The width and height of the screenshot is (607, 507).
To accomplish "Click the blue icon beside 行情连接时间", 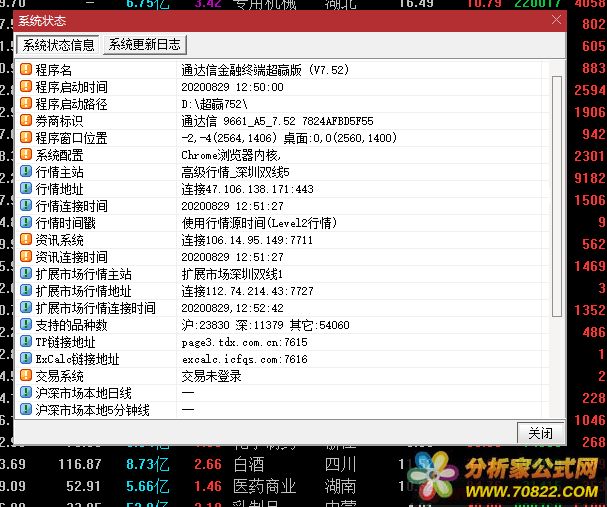I will point(26,206).
